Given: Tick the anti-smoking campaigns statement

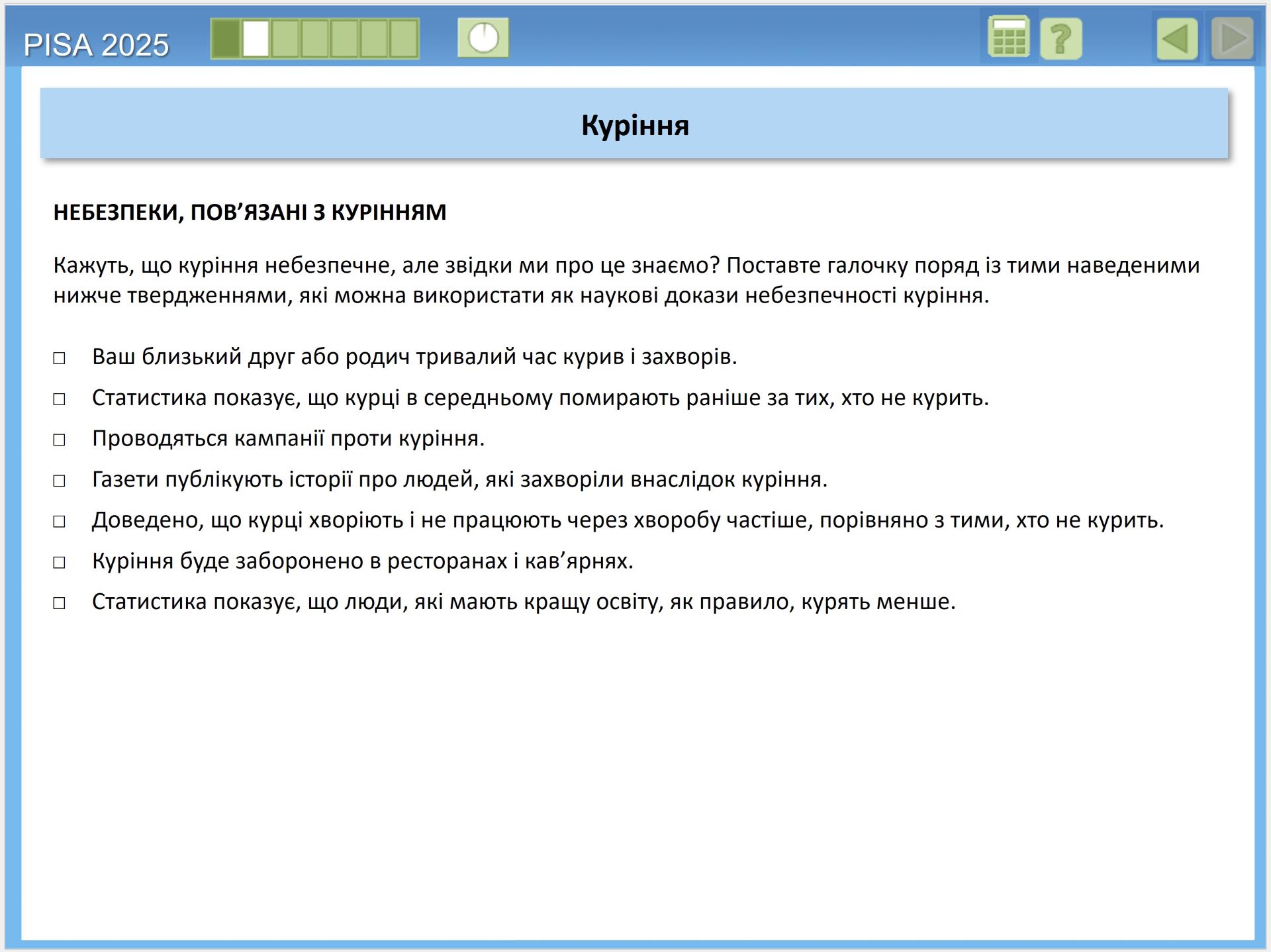Looking at the screenshot, I should click(x=60, y=440).
